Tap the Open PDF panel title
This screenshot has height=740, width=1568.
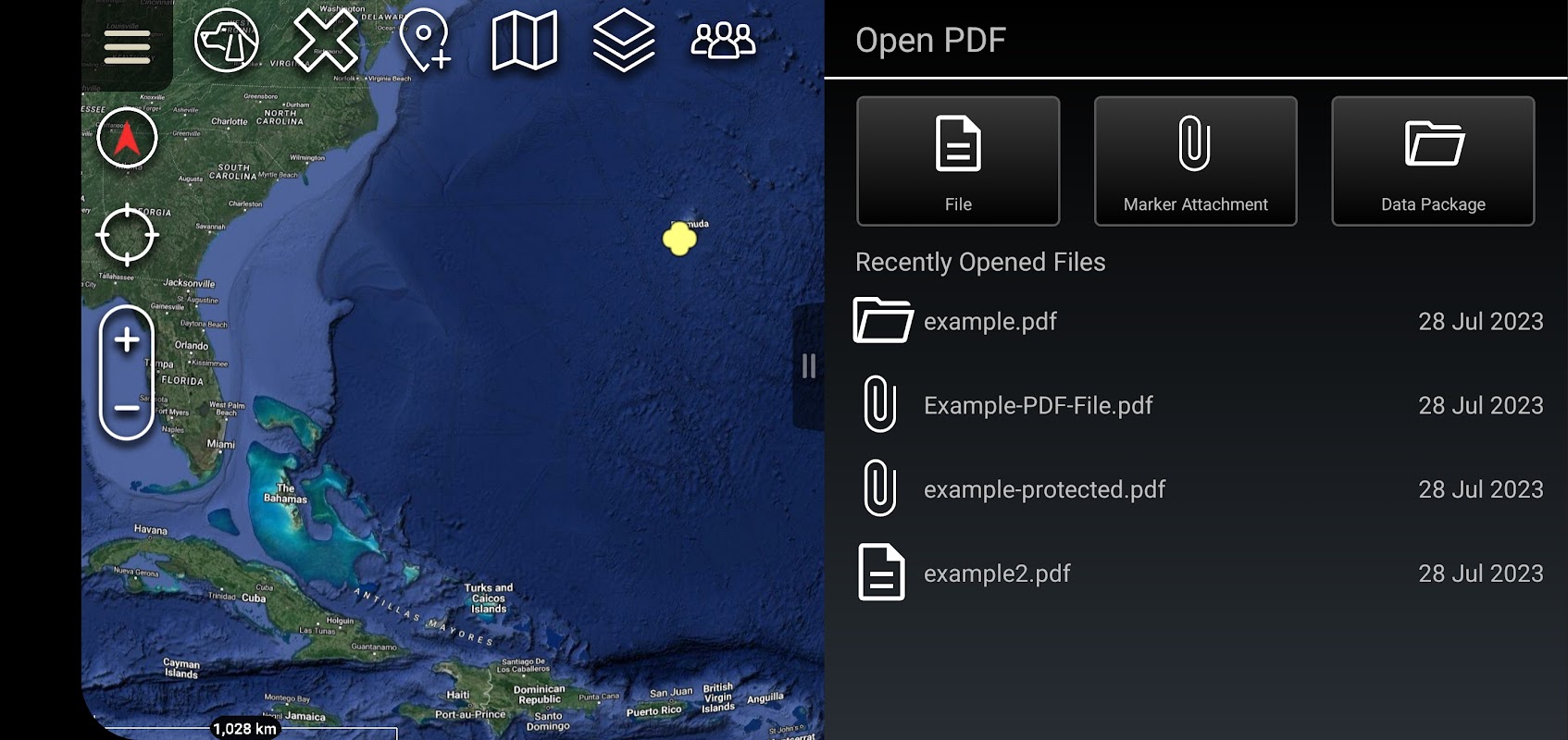[x=930, y=40]
